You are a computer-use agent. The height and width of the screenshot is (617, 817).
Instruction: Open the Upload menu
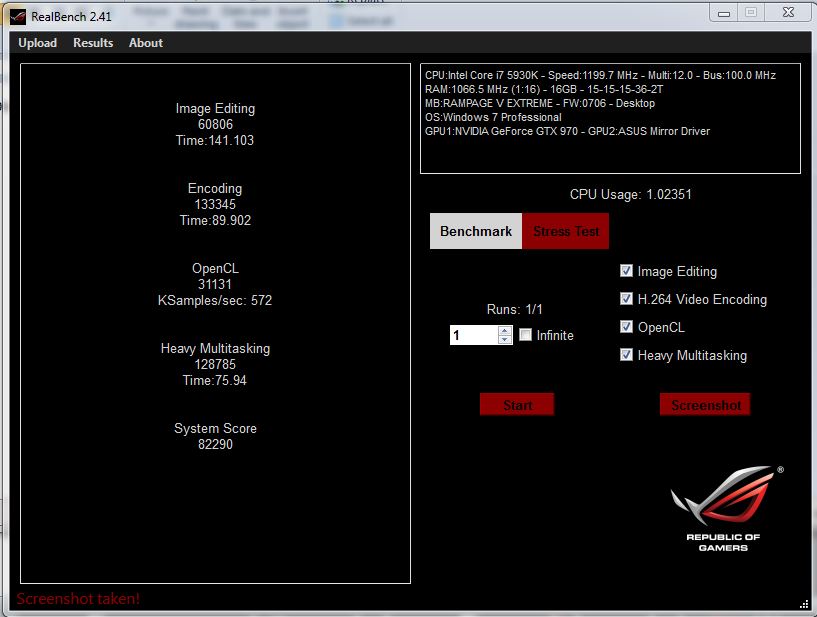tap(38, 43)
